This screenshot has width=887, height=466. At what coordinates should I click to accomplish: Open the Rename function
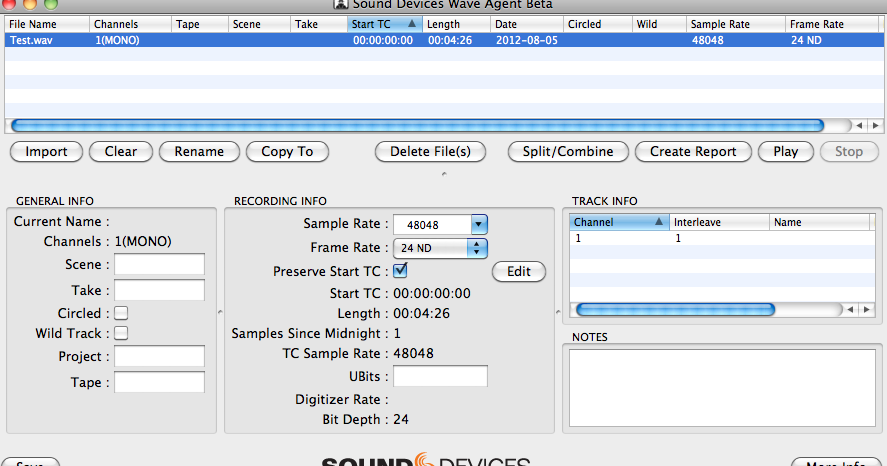pyautogui.click(x=199, y=152)
